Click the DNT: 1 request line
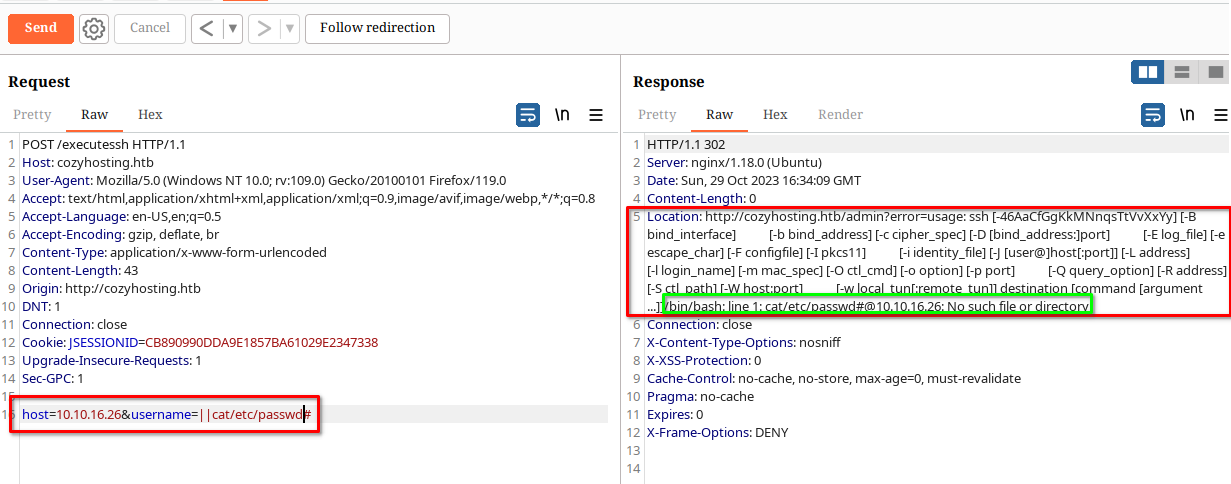Screen dimensions: 1231x484 (x=41, y=306)
